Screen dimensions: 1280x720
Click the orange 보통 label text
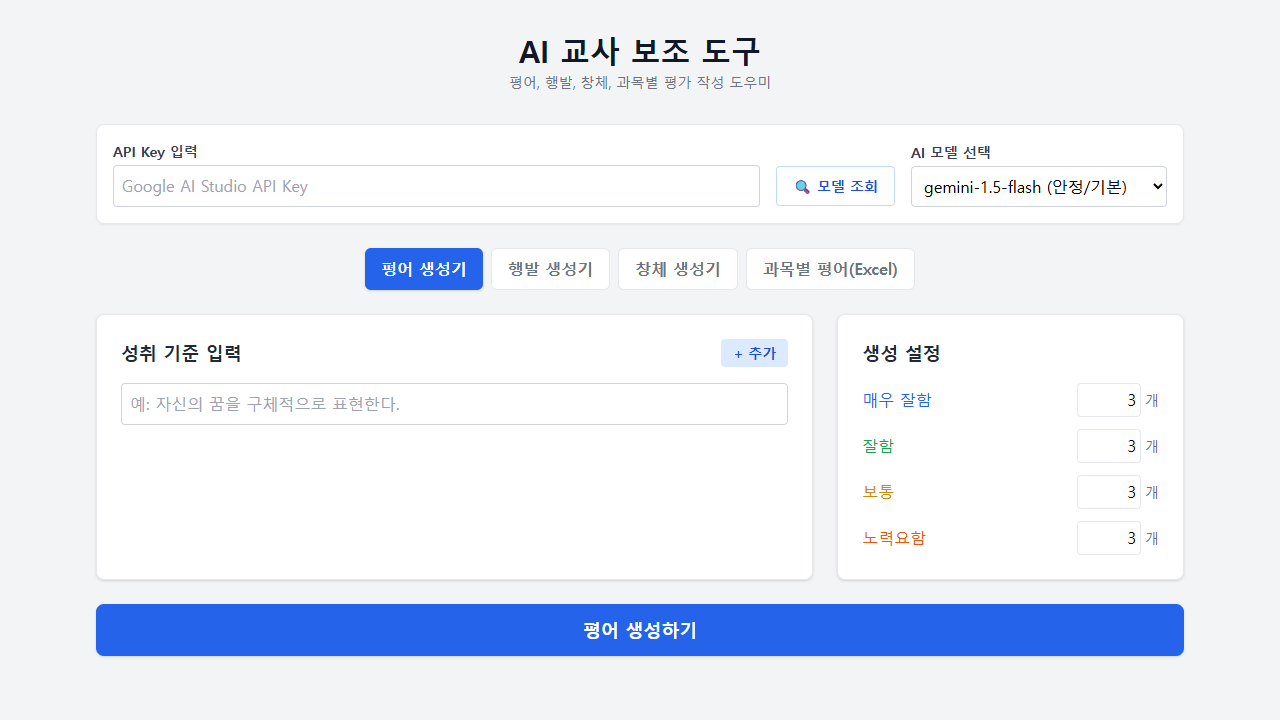point(878,492)
